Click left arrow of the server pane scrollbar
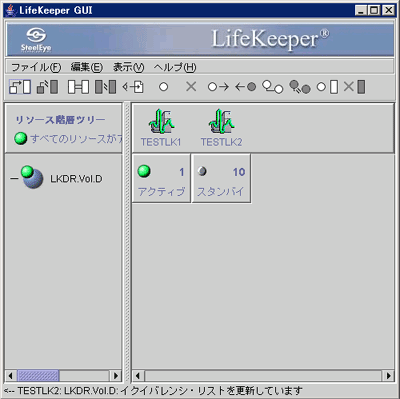 coord(138,376)
